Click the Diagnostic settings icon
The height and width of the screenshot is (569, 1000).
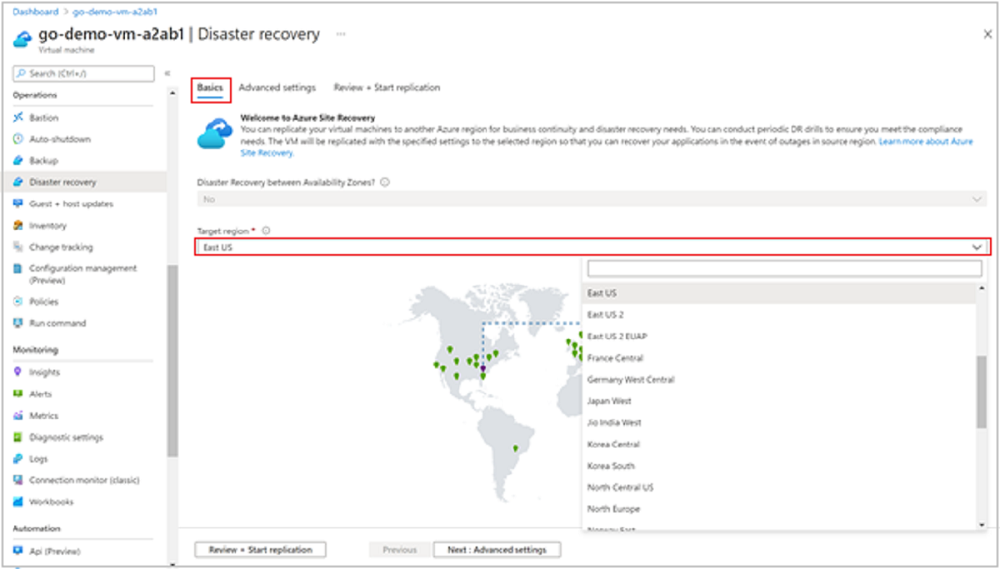pos(18,437)
